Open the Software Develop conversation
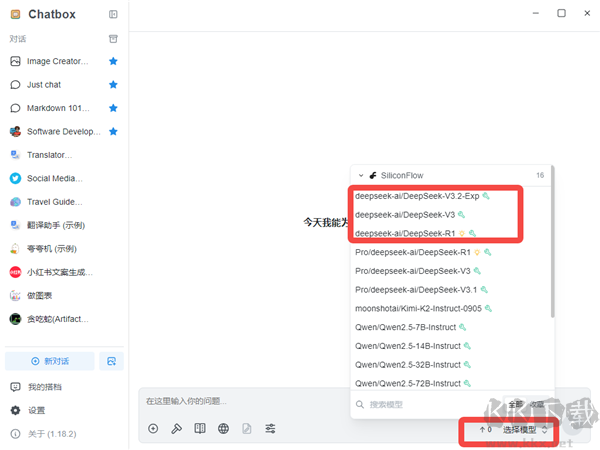The width and height of the screenshot is (600, 450). tap(64, 132)
